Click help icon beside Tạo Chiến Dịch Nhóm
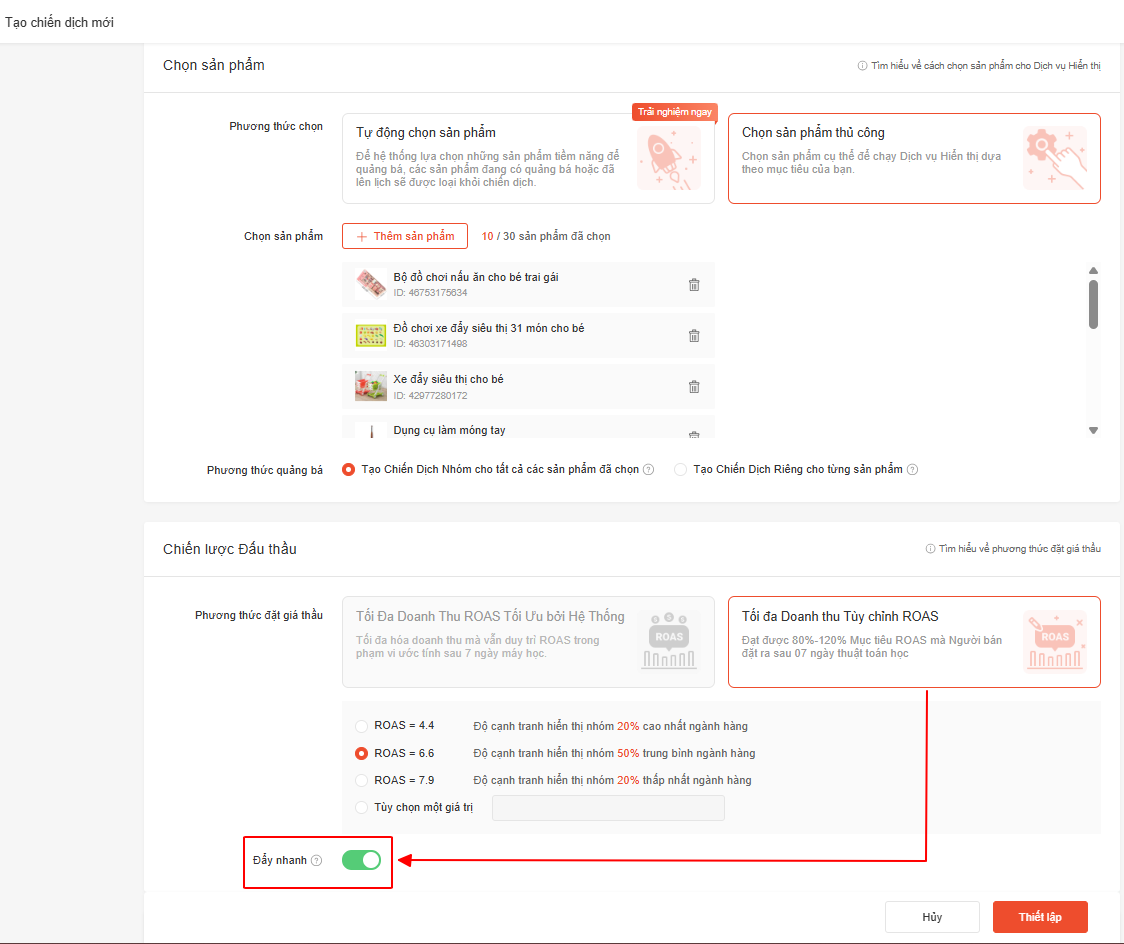This screenshot has width=1124, height=944. pyautogui.click(x=649, y=470)
